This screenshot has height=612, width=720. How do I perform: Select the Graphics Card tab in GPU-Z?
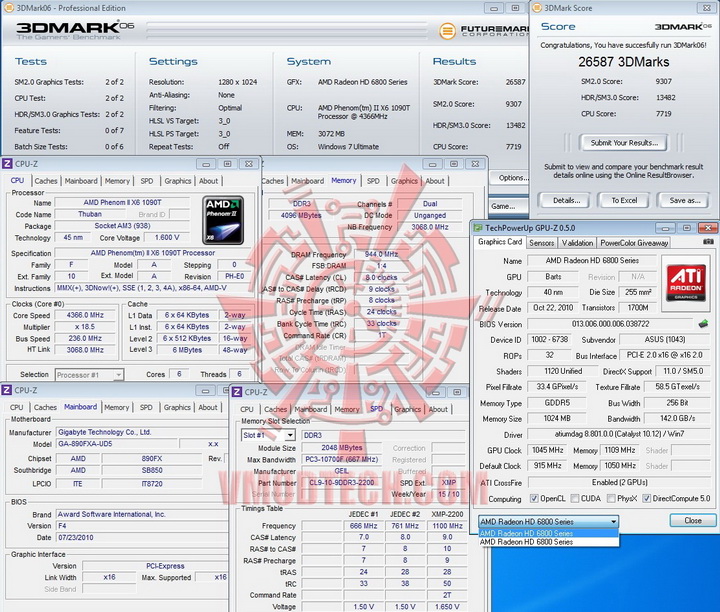tap(500, 241)
